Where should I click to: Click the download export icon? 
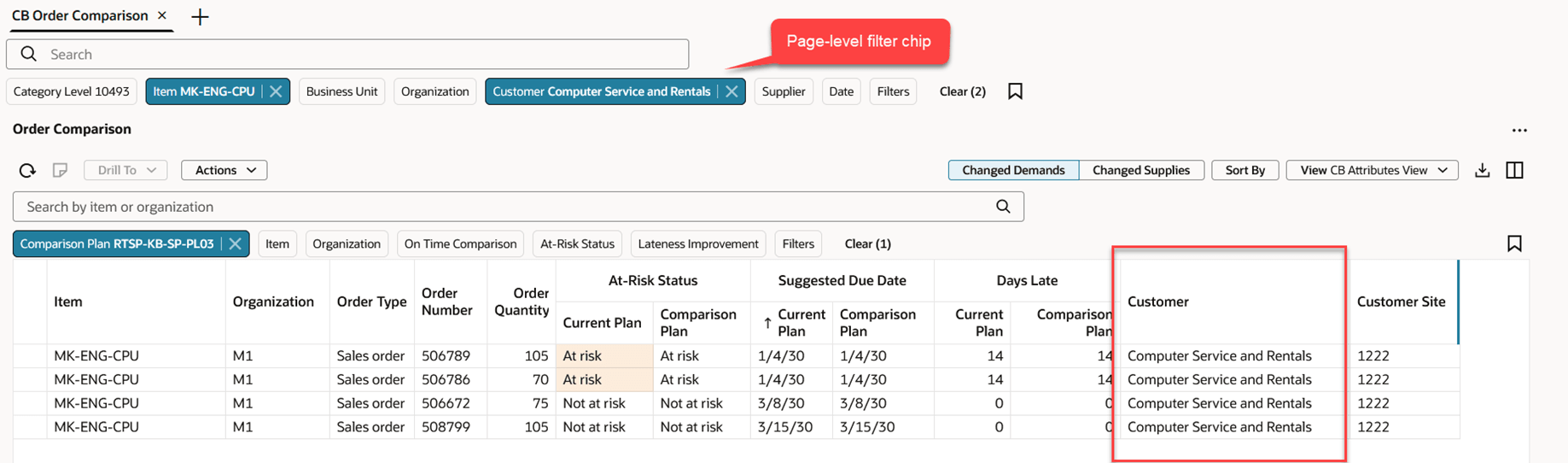(x=1482, y=170)
